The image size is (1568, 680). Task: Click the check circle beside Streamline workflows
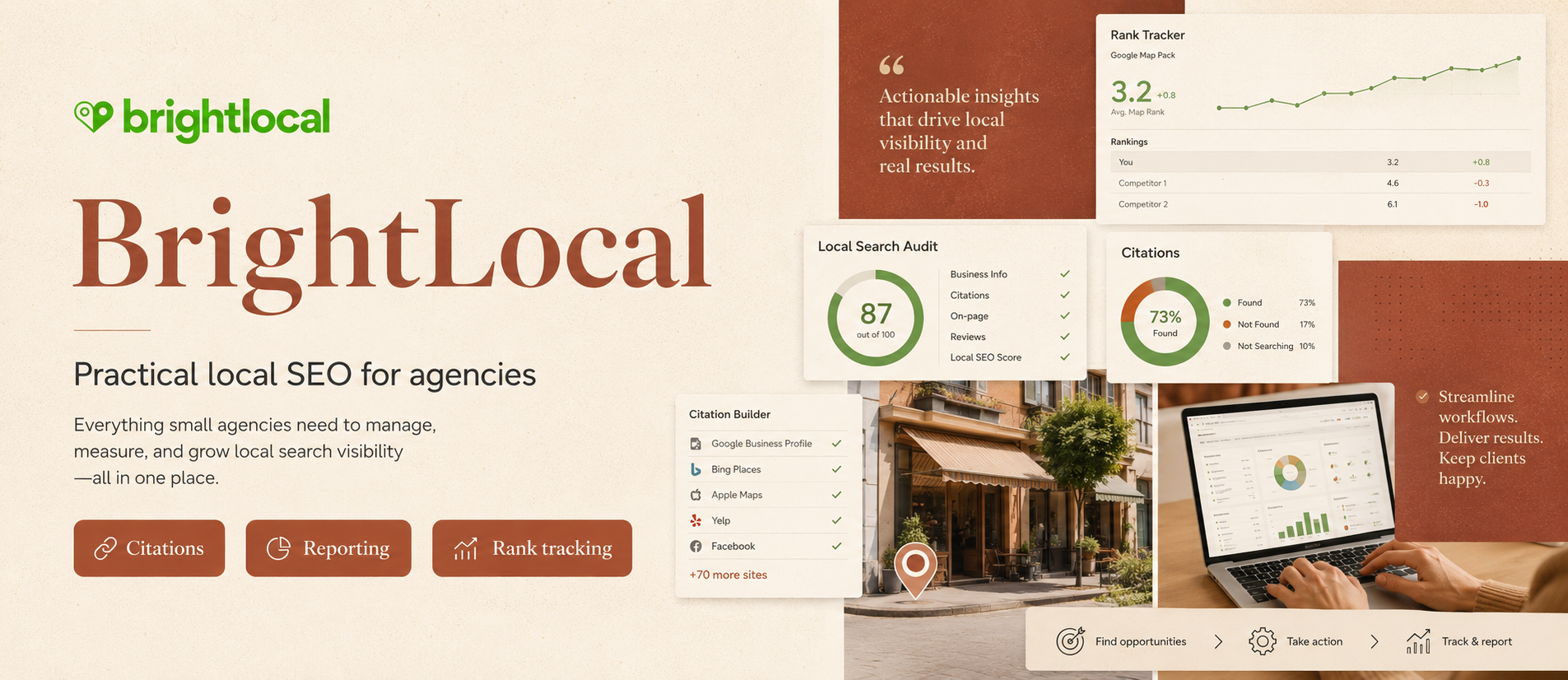pos(1422,397)
